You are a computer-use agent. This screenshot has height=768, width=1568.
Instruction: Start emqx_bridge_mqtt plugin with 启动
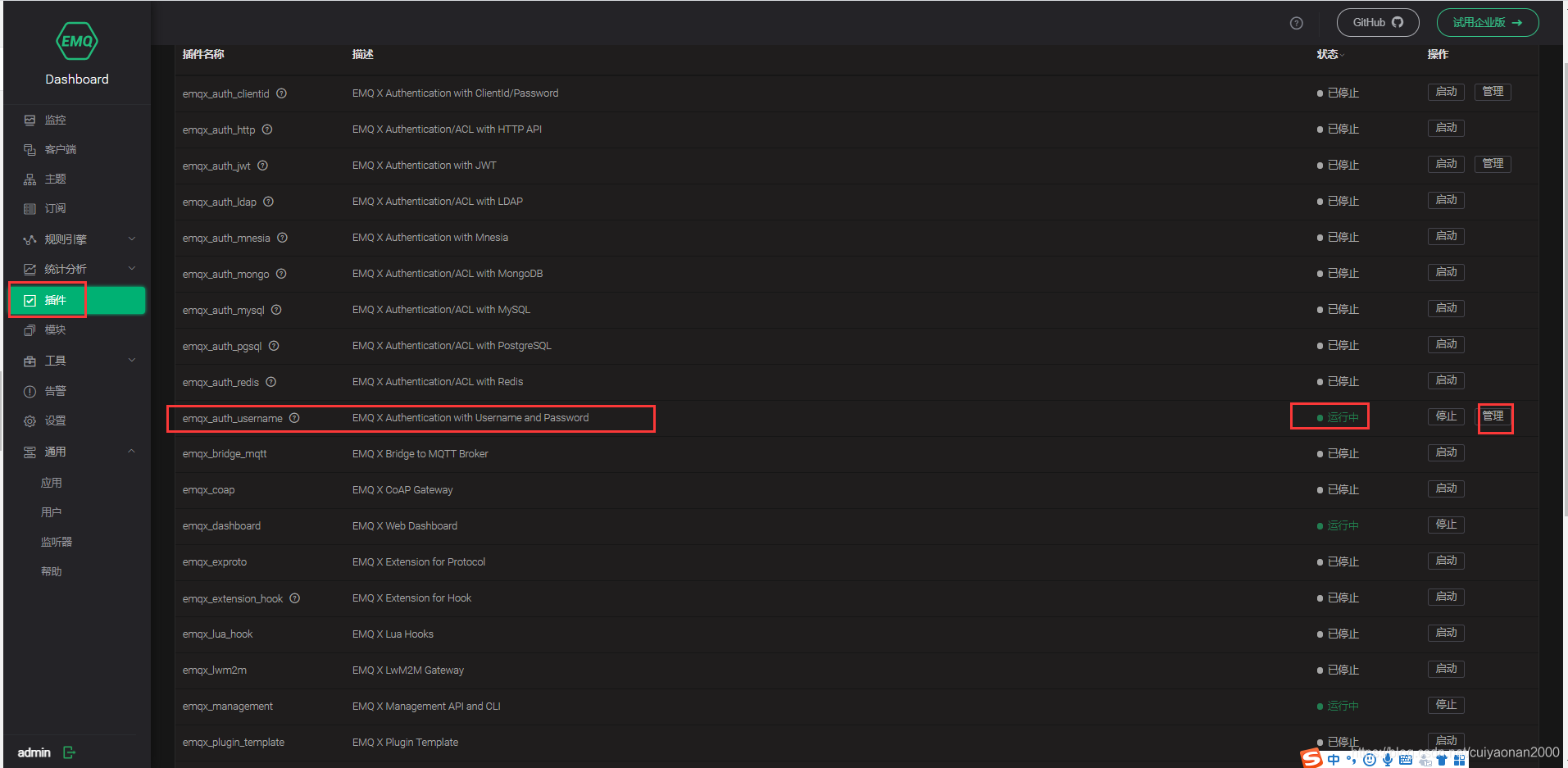point(1446,452)
